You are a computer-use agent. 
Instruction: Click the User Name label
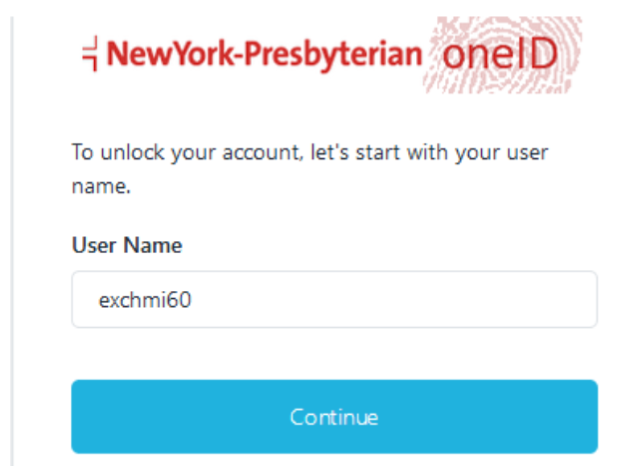127,244
